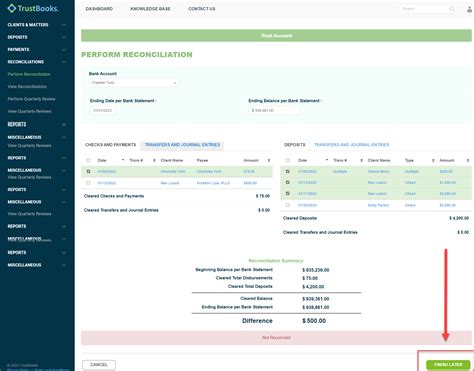The image size is (474, 371).
Task: Uncheck the Charlotte York payment row checkbox
Action: (88, 171)
